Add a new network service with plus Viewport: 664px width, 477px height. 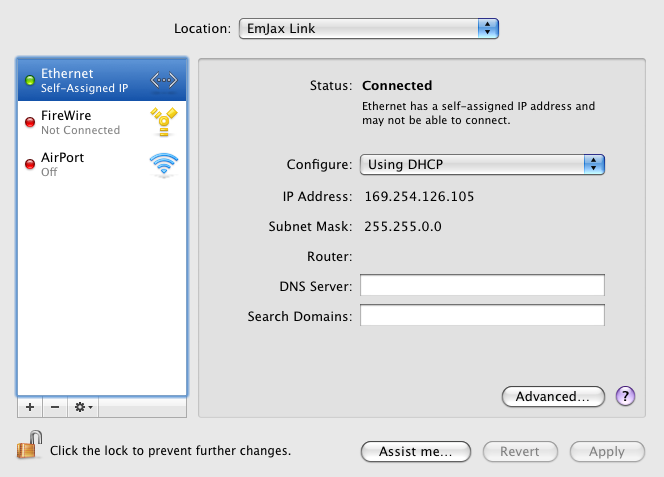click(30, 407)
